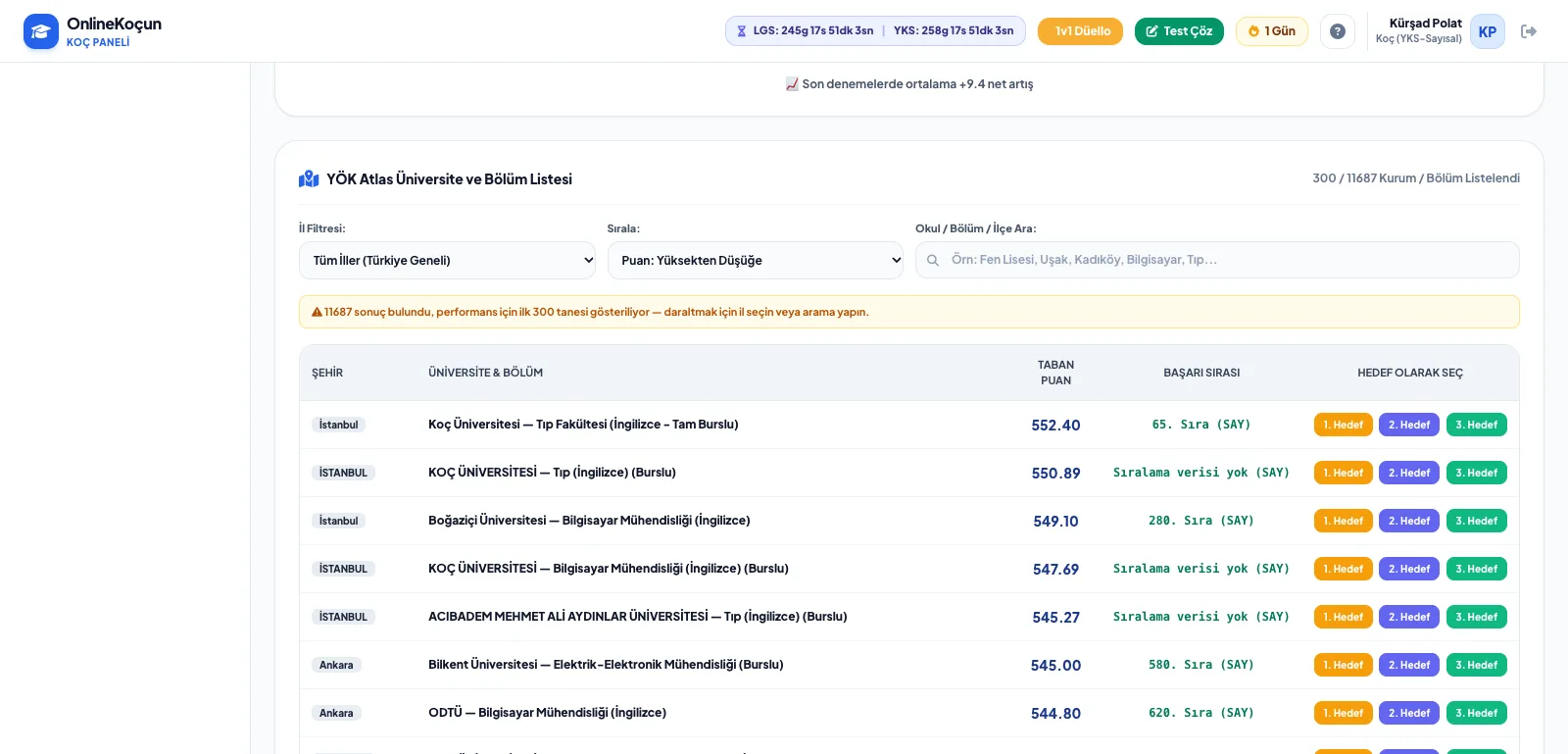Start a 1v1 Düello
The width and height of the screenshot is (1568, 754).
(x=1080, y=31)
